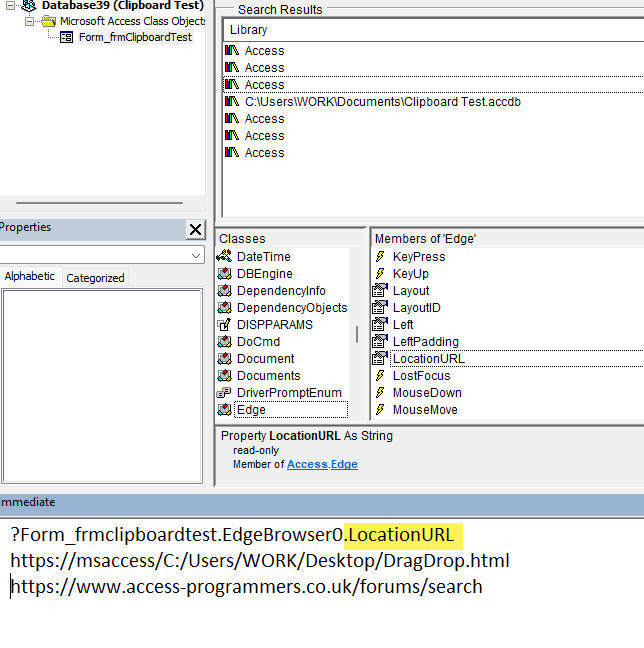Click the DriverPromptEnum enum icon

click(x=224, y=393)
